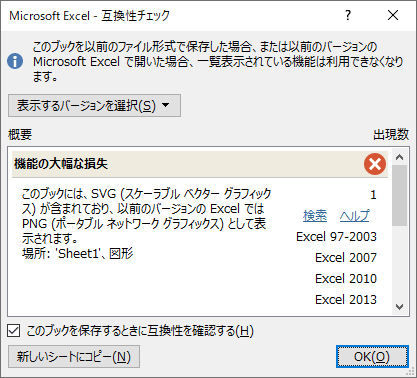417x378 pixels.
Task: Click the 概要 label
Action: coord(20,135)
